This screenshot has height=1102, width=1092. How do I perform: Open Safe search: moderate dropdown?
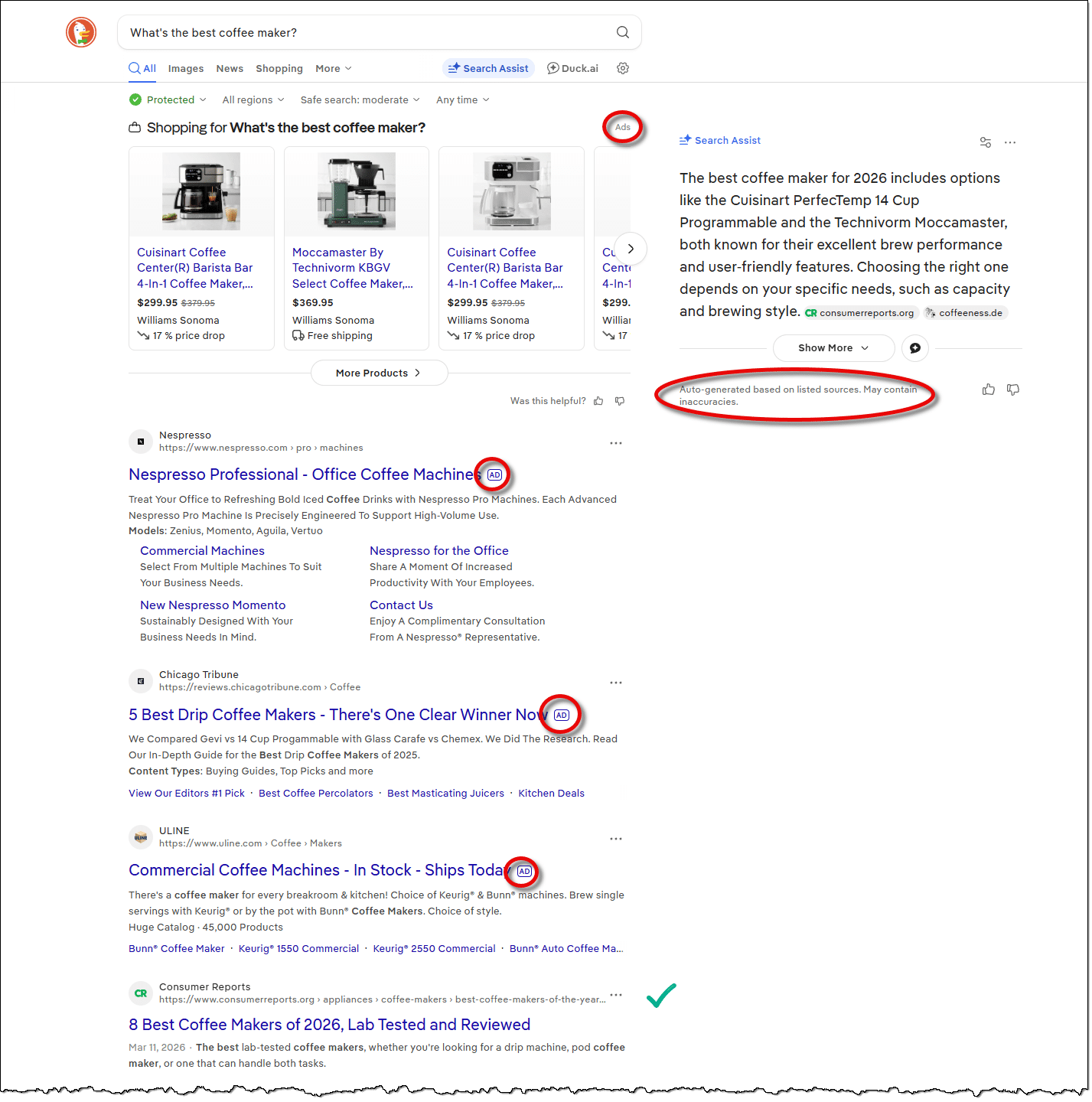[360, 99]
